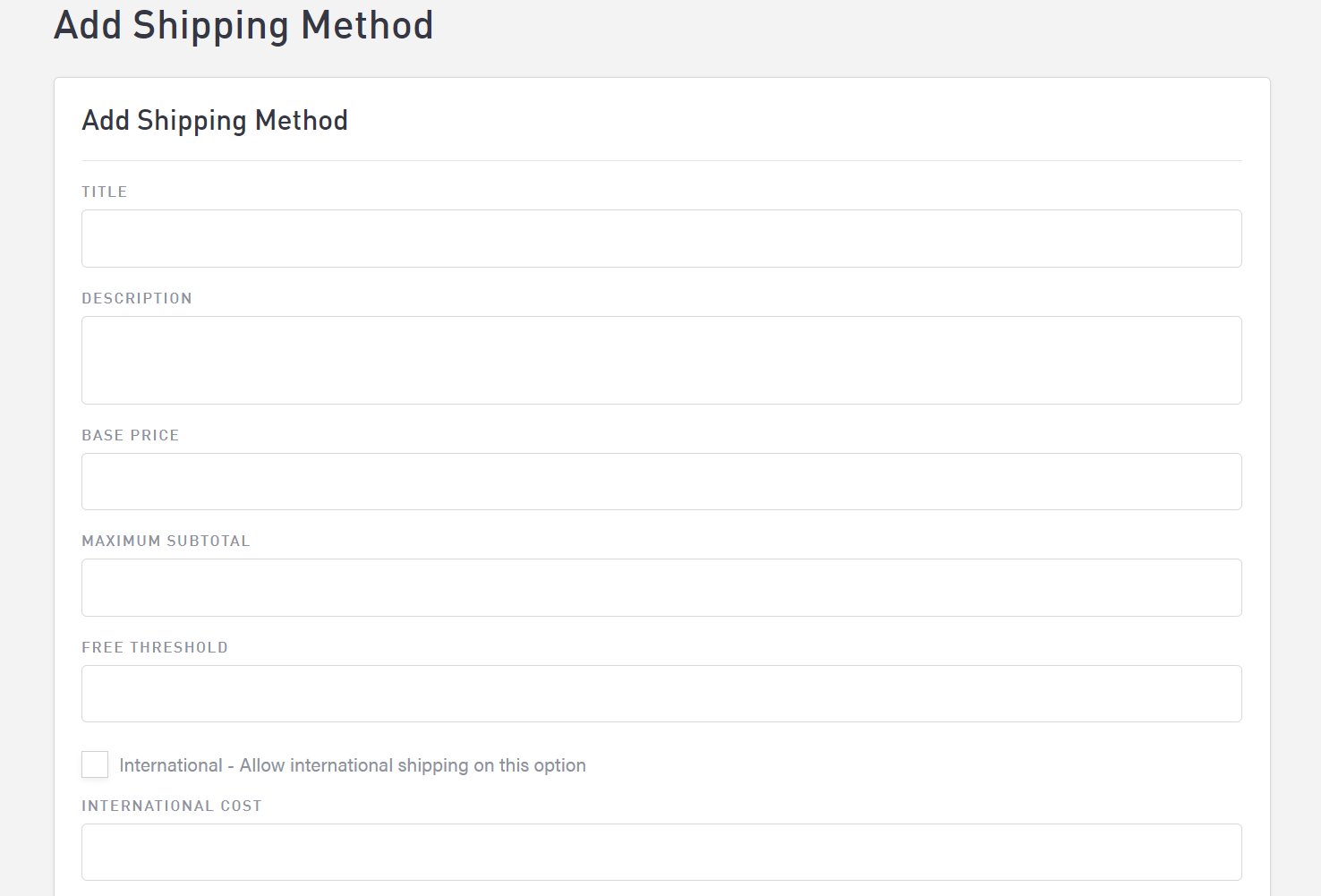Activate the International Cost input field
The image size is (1321, 896).
661,852
